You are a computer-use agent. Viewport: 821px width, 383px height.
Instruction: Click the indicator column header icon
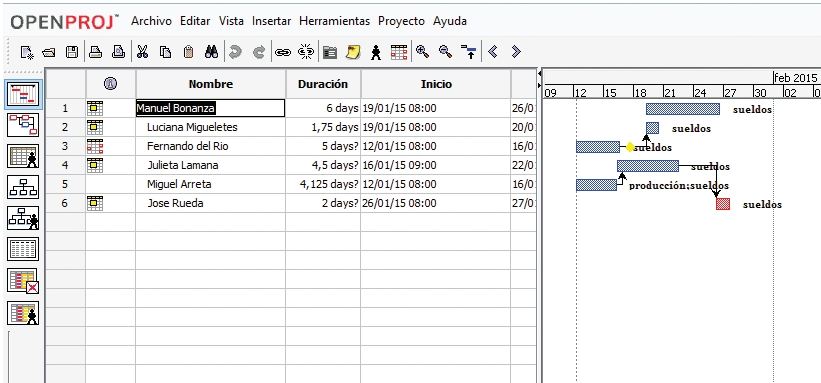pos(110,83)
